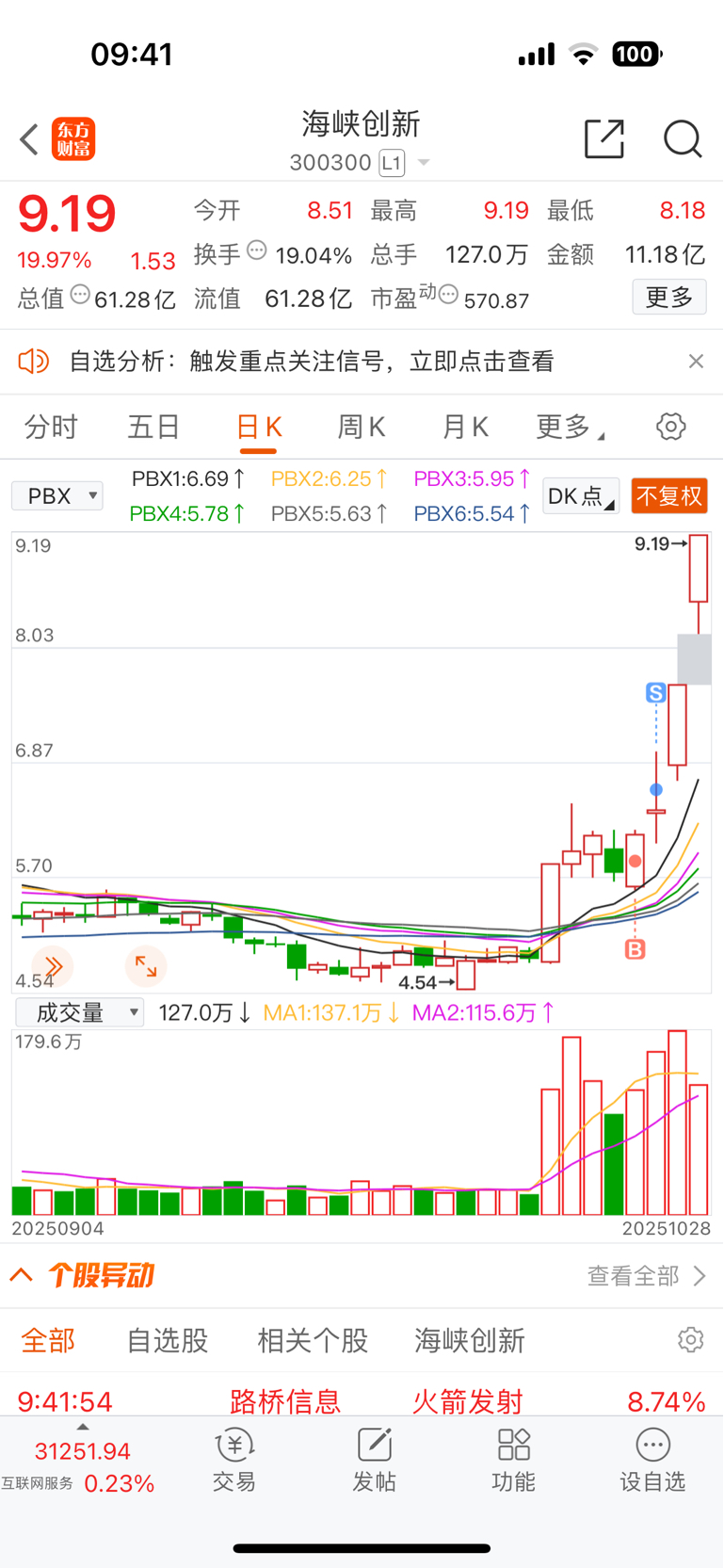Switch to the 周K tab

362,428
